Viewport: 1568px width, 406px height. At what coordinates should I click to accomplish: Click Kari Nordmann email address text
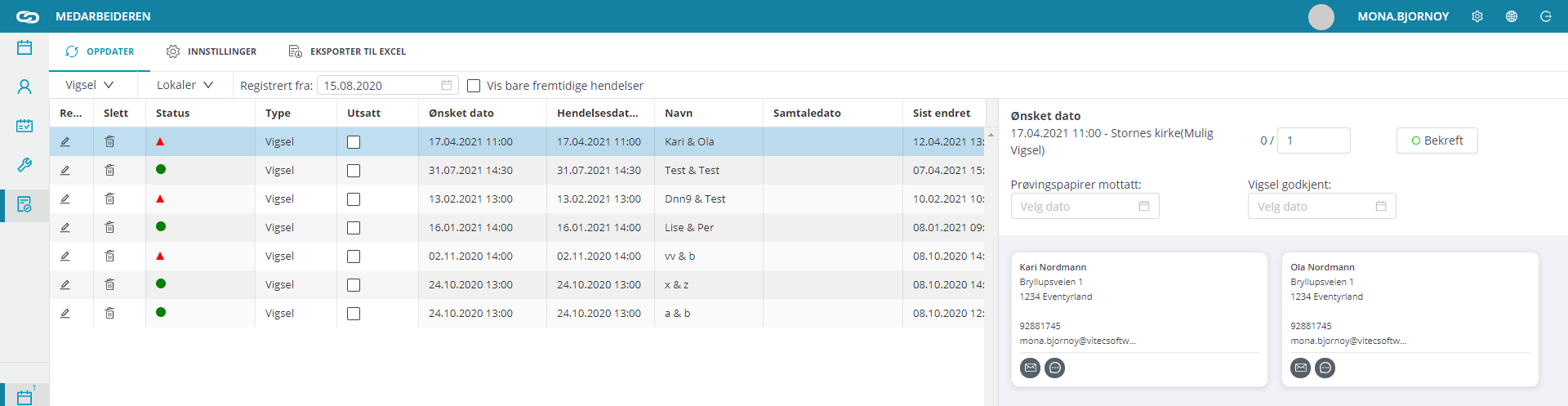click(1077, 341)
